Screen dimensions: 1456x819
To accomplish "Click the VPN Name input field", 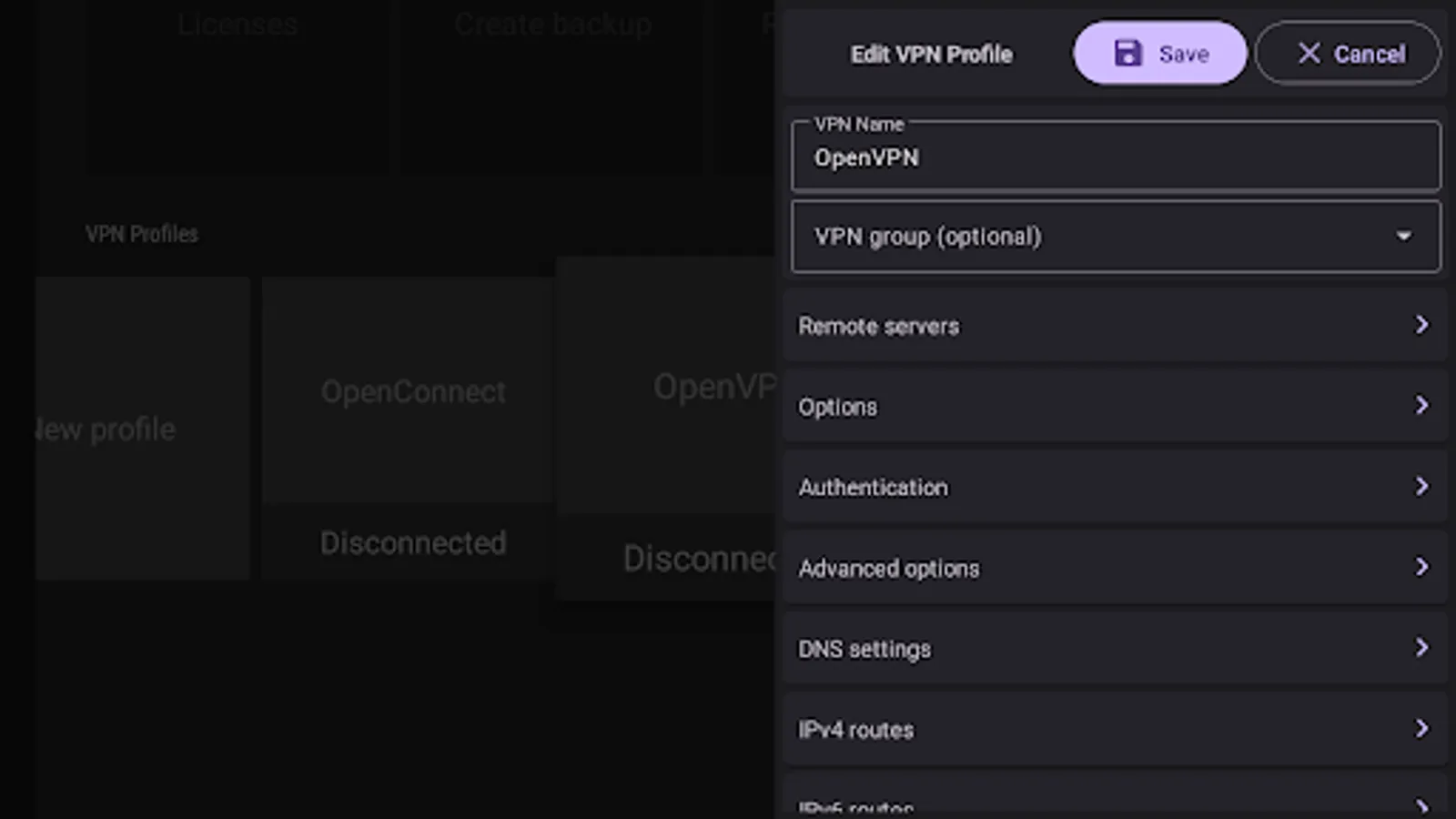I will (x=1115, y=157).
